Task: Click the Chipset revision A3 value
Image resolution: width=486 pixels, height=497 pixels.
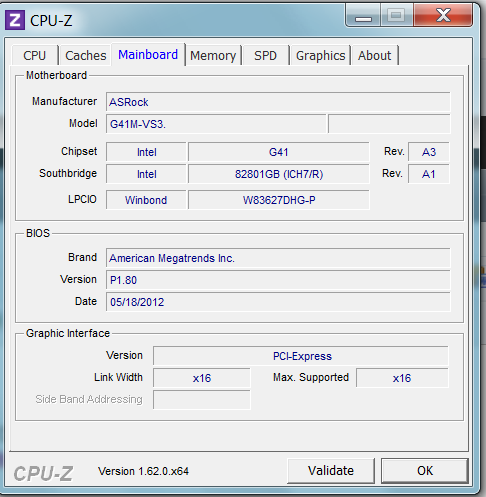Action: [x=429, y=152]
